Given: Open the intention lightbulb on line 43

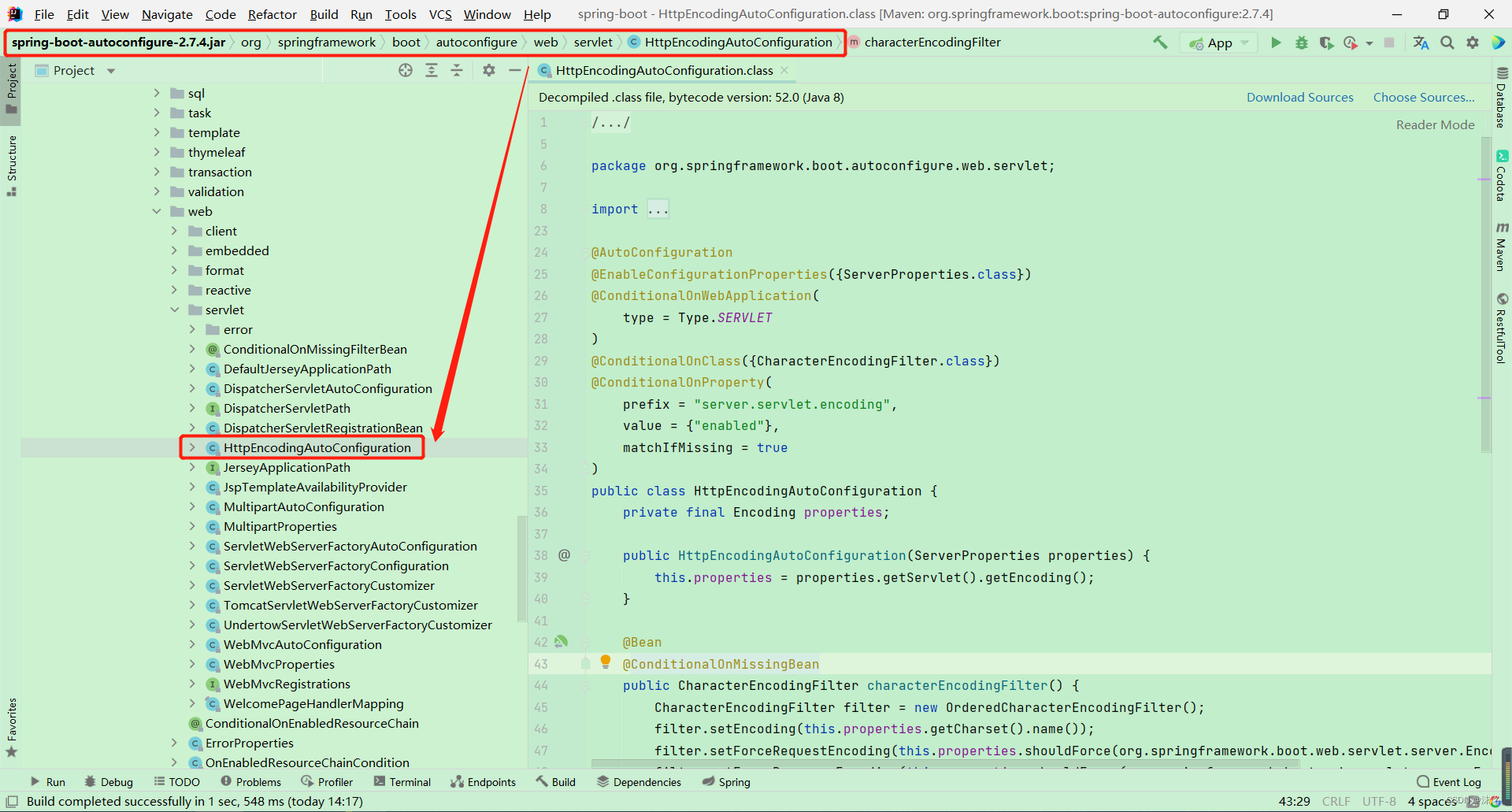Looking at the screenshot, I should click(605, 662).
